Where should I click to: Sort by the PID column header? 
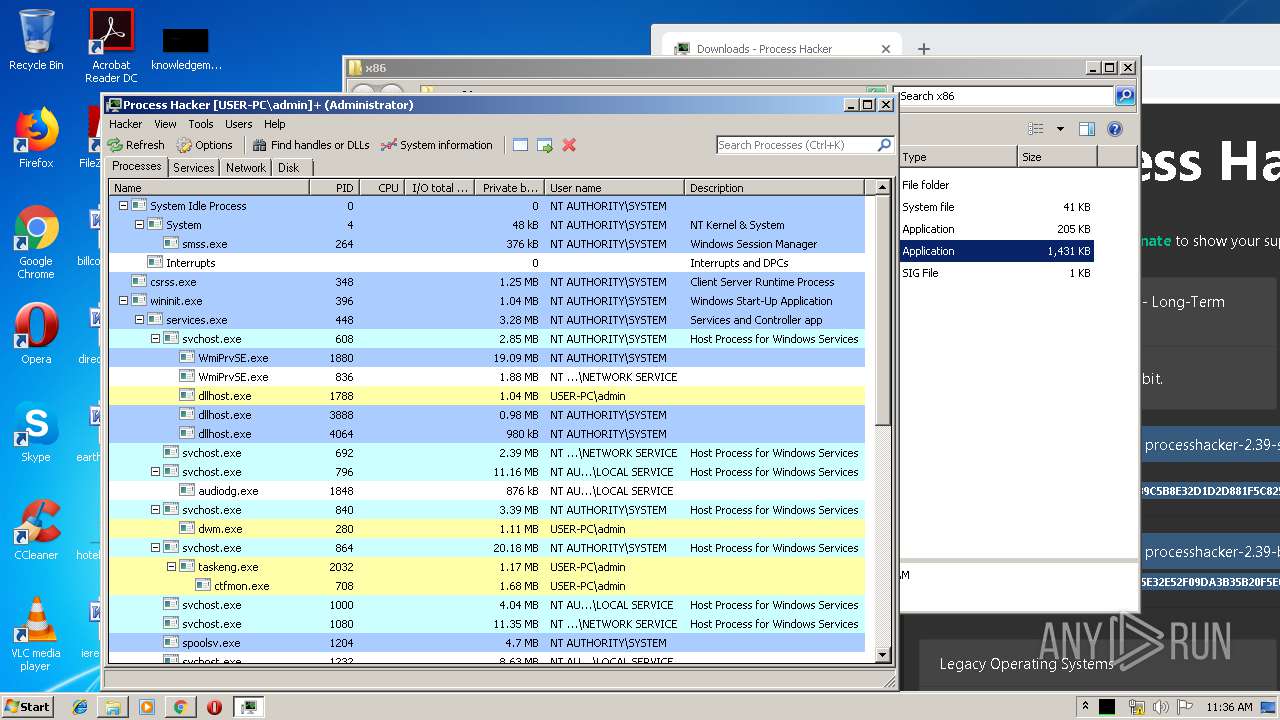(x=334, y=188)
